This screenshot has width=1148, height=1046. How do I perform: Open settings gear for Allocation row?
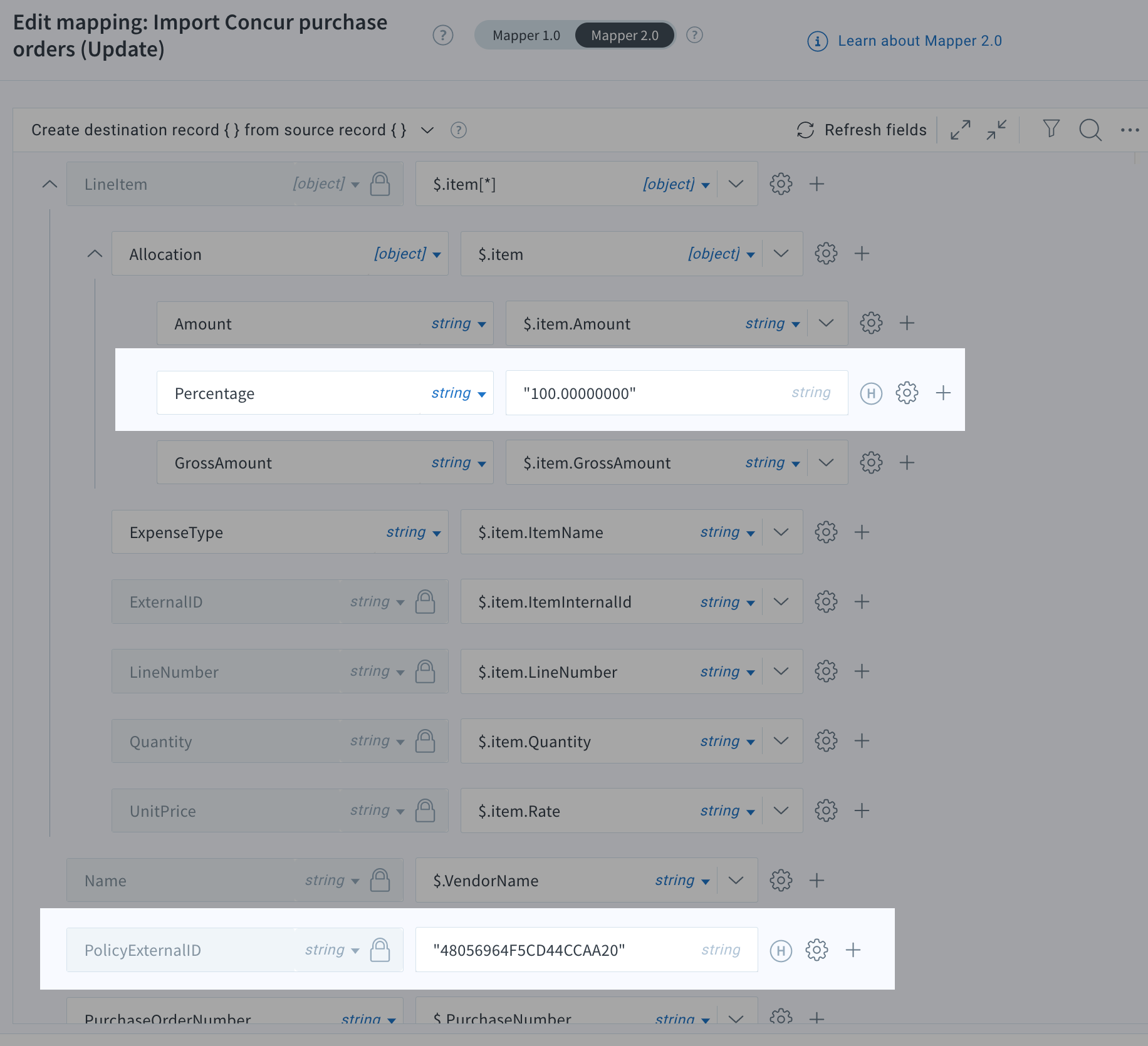826,254
